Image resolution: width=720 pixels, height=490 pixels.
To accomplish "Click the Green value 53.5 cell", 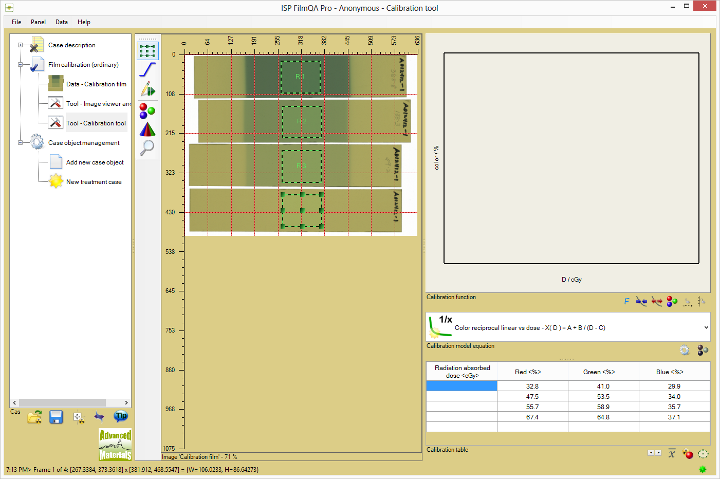I will click(x=603, y=396).
